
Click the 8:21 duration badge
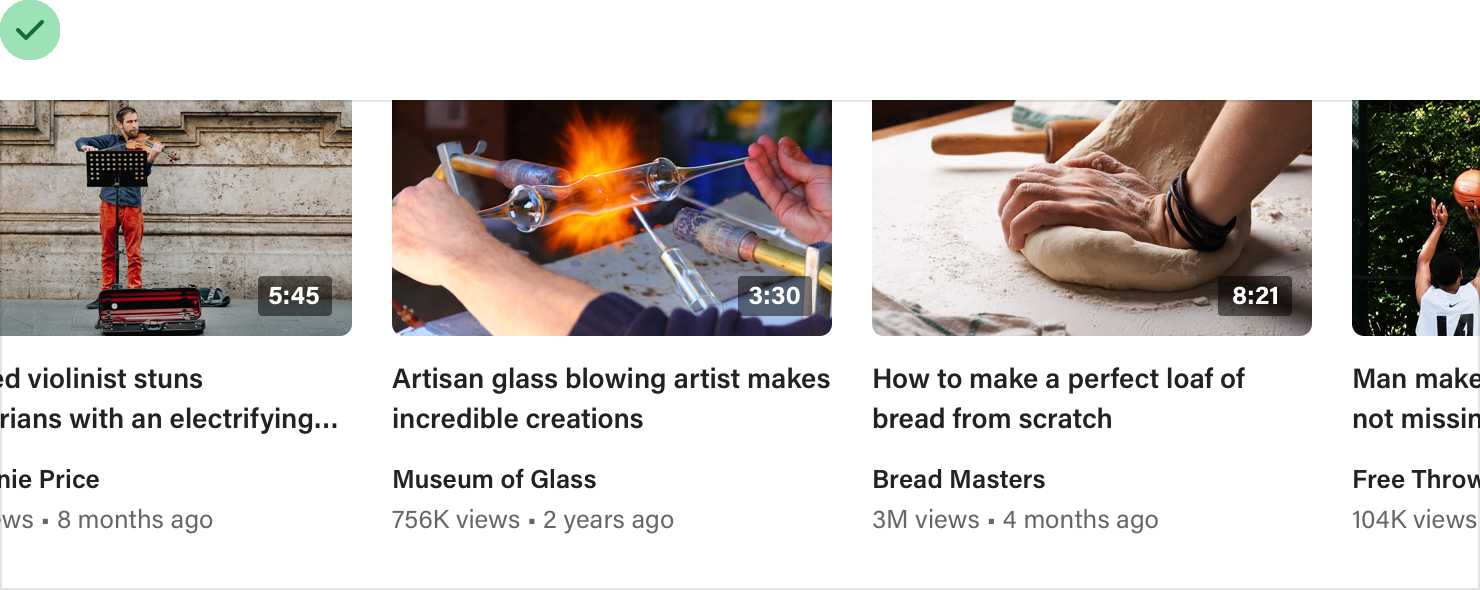pos(1255,296)
